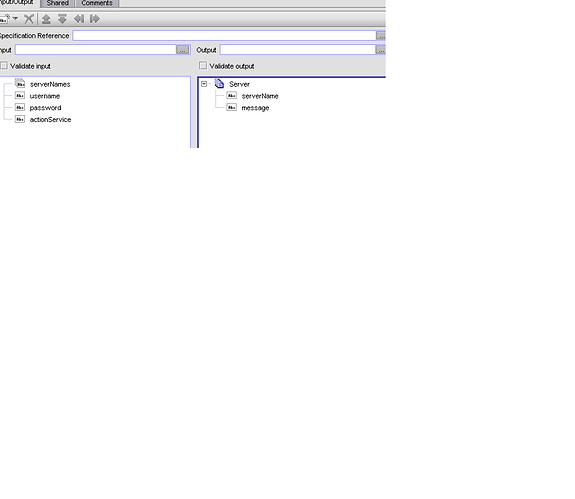Browse for Input specification with ellipsis button

coord(183,50)
